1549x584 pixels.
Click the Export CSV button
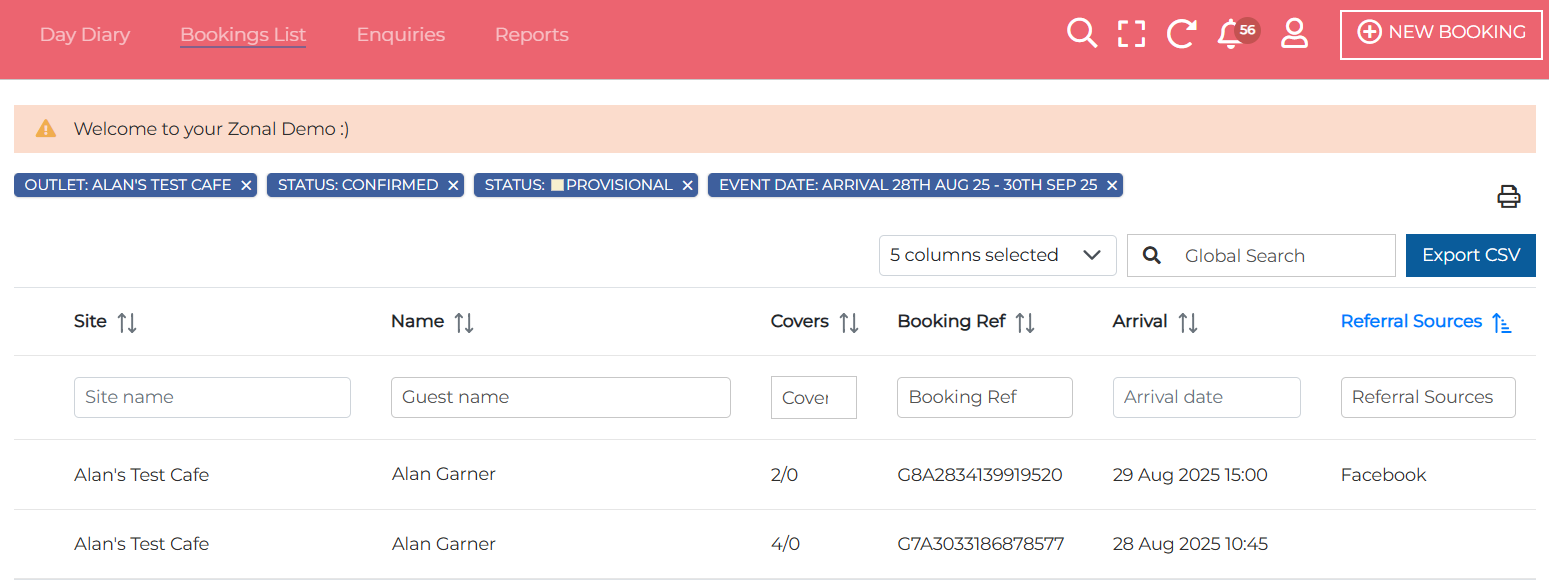coord(1470,255)
